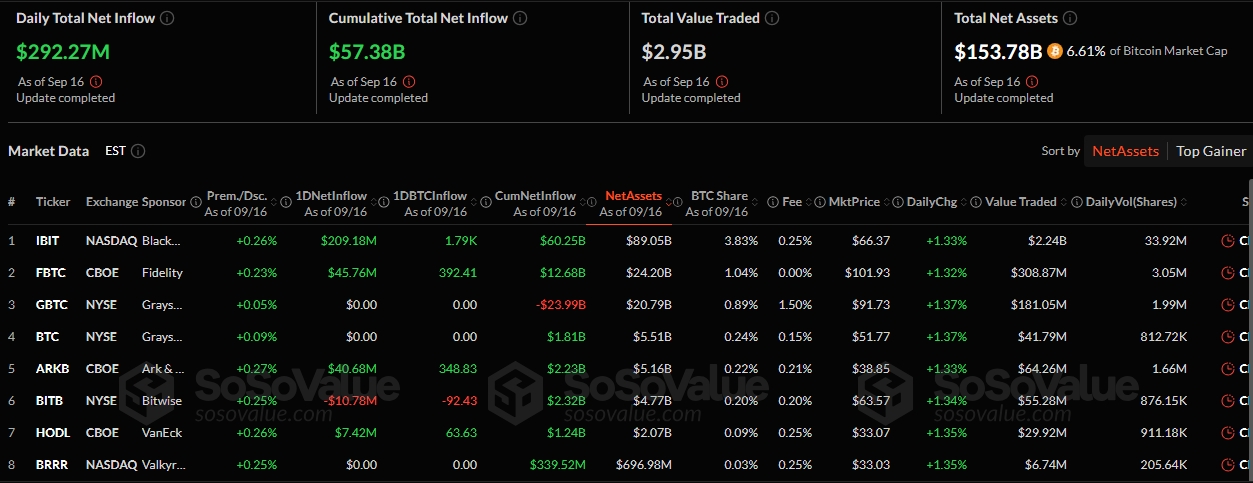This screenshot has height=483, width=1253.
Task: Click Exchange column header
Action: pyautogui.click(x=111, y=202)
